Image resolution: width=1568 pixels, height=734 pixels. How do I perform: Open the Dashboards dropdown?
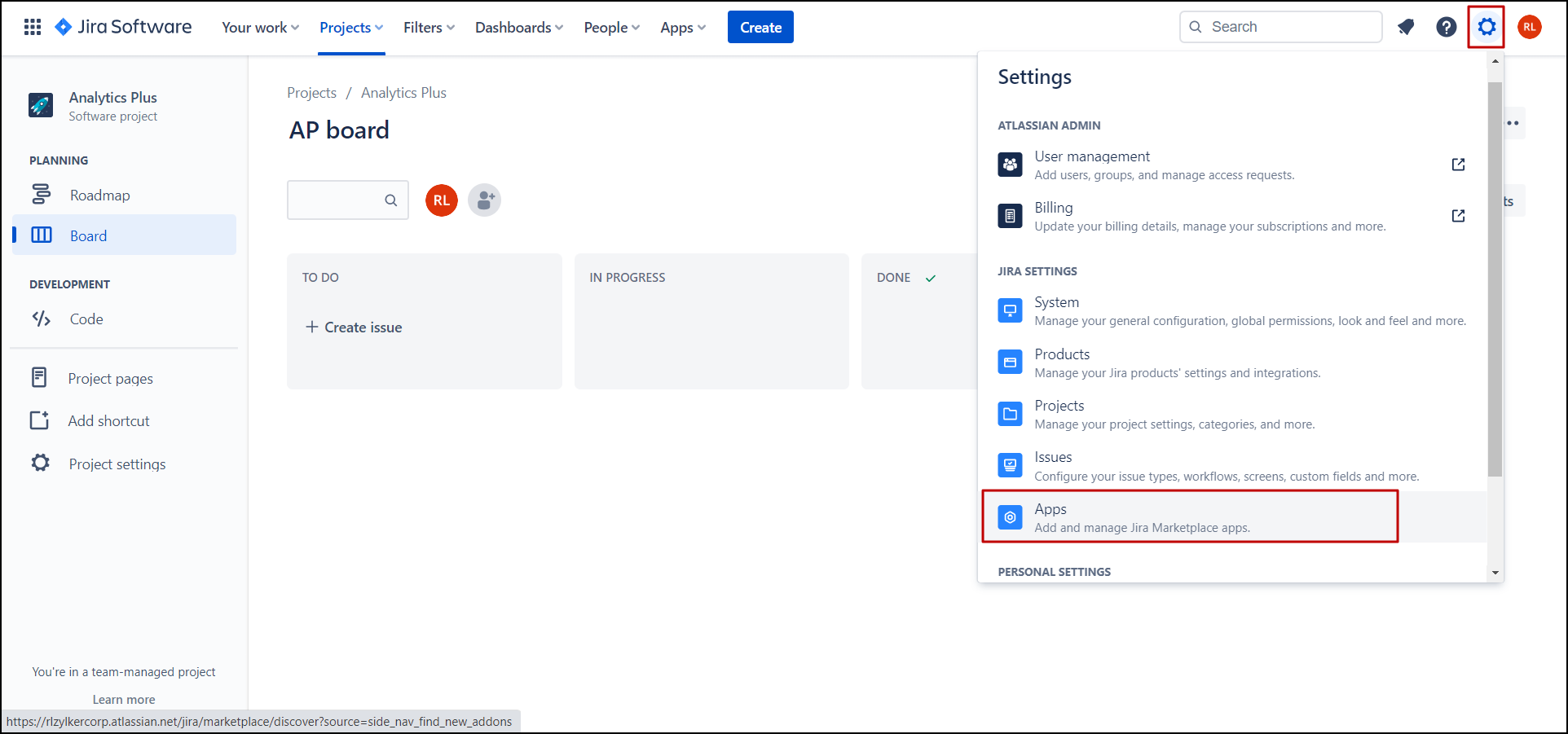pyautogui.click(x=519, y=28)
